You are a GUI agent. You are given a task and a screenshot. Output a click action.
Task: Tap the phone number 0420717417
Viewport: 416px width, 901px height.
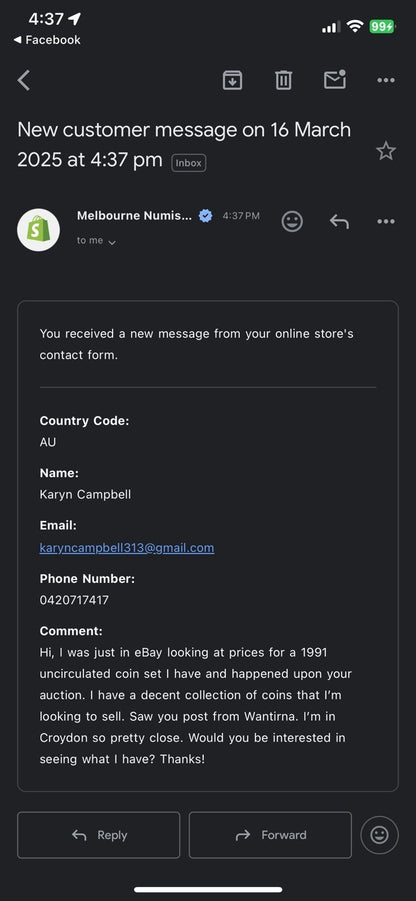pyautogui.click(x=74, y=600)
